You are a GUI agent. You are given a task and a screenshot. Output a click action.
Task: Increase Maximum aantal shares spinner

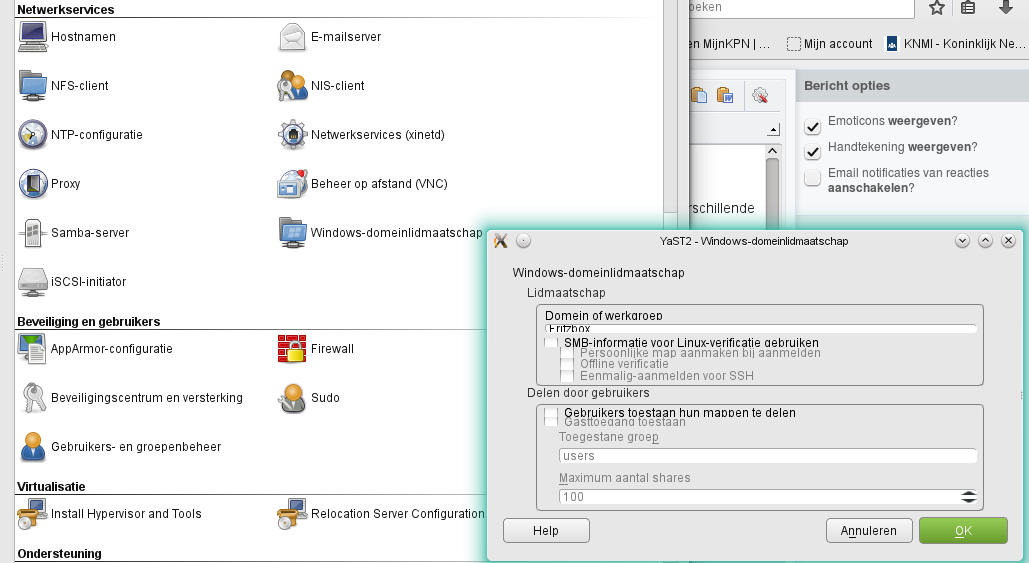click(x=969, y=493)
